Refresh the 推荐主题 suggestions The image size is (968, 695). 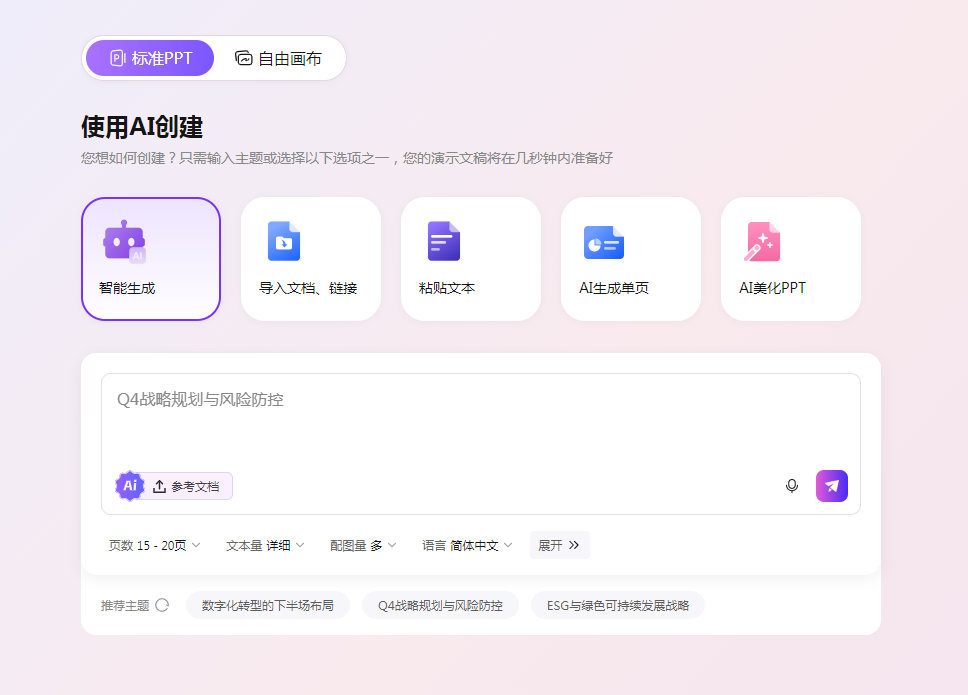[162, 605]
